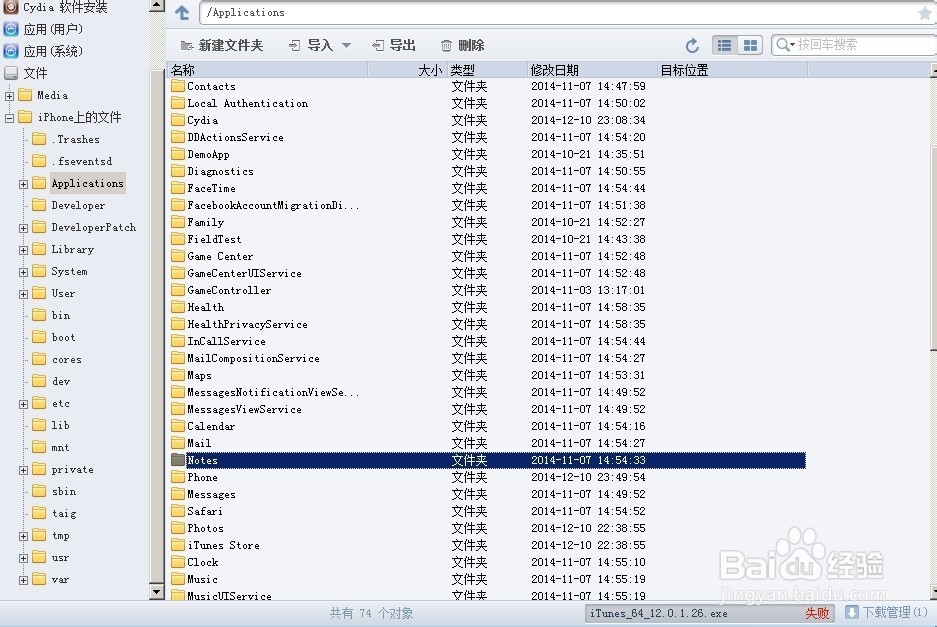Click the Clock folder icon
This screenshot has width=937, height=627.
177,562
